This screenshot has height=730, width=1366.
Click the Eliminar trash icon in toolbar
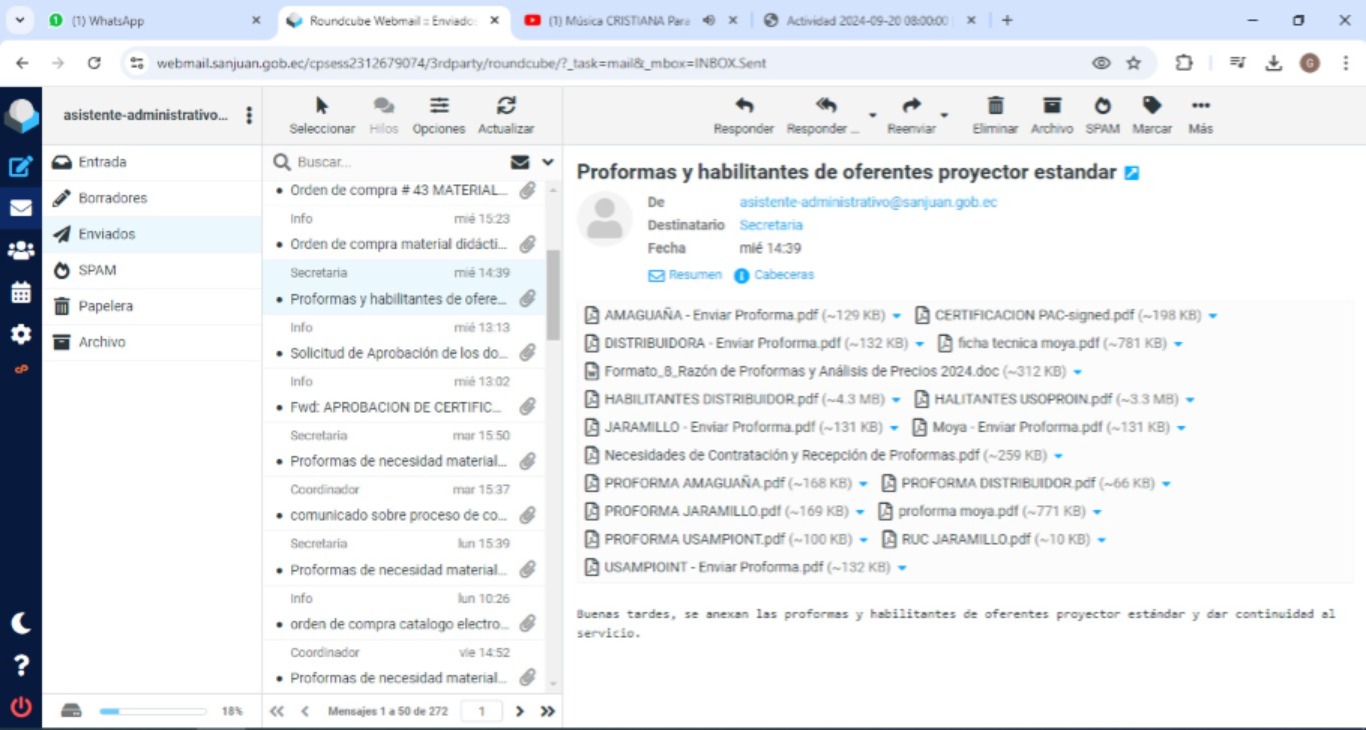tap(995, 106)
